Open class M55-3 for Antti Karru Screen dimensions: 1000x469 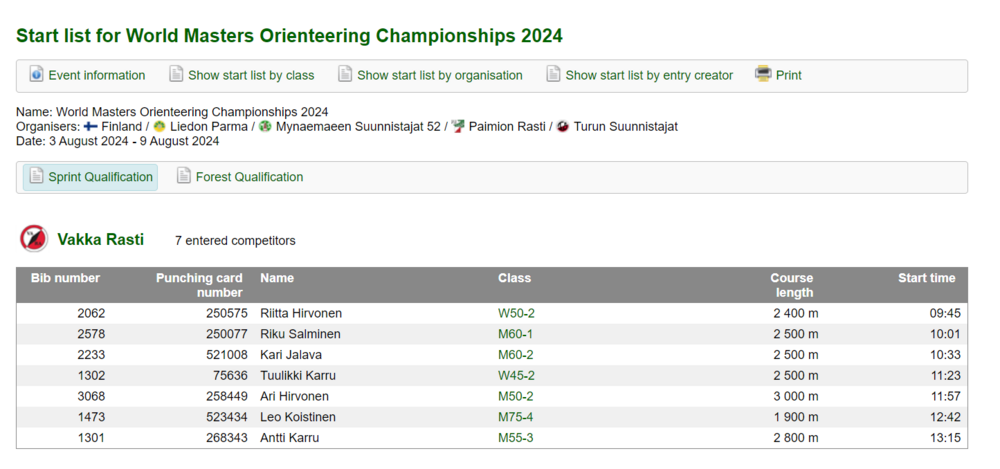(x=515, y=438)
